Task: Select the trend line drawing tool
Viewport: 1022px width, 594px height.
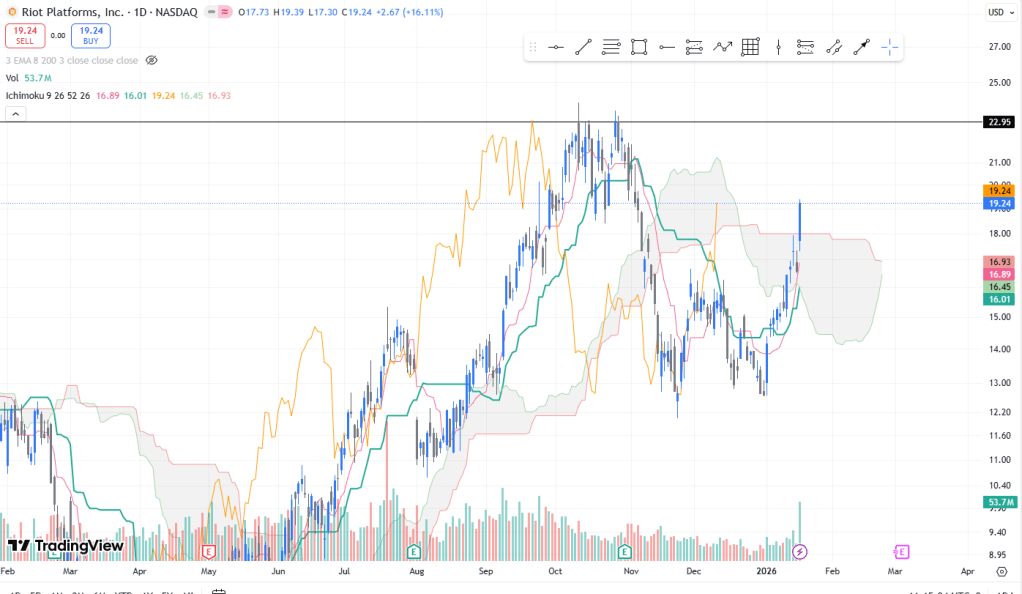Action: [584, 47]
